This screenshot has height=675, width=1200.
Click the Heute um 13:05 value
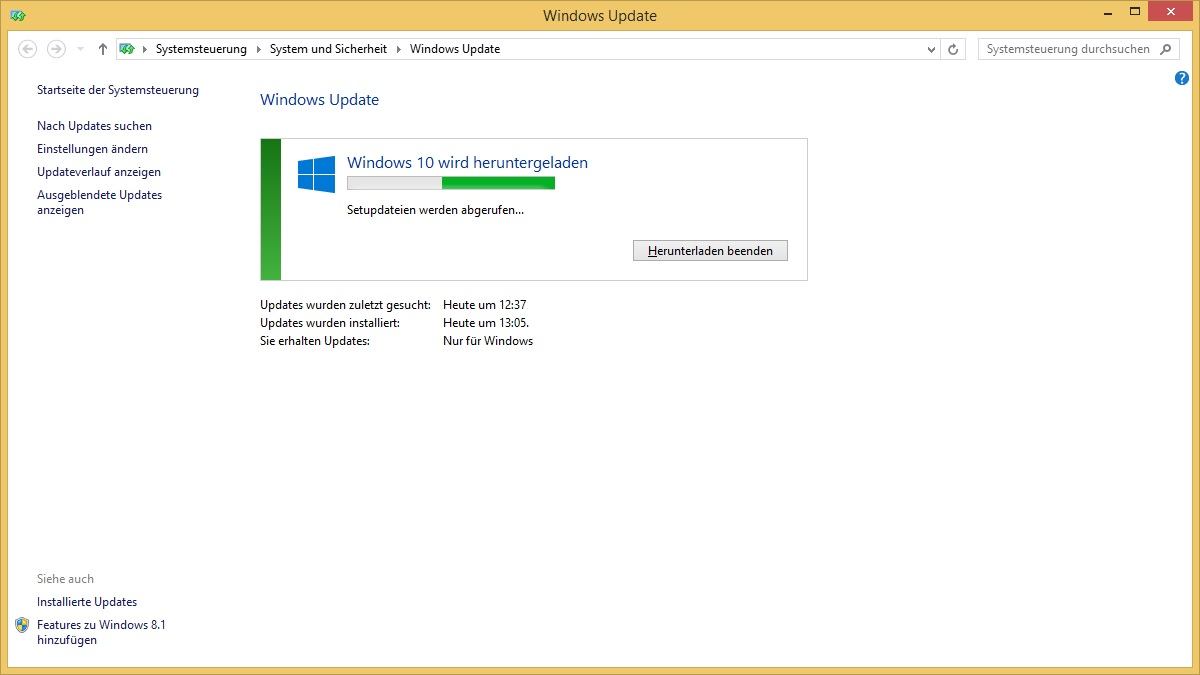pyautogui.click(x=486, y=323)
